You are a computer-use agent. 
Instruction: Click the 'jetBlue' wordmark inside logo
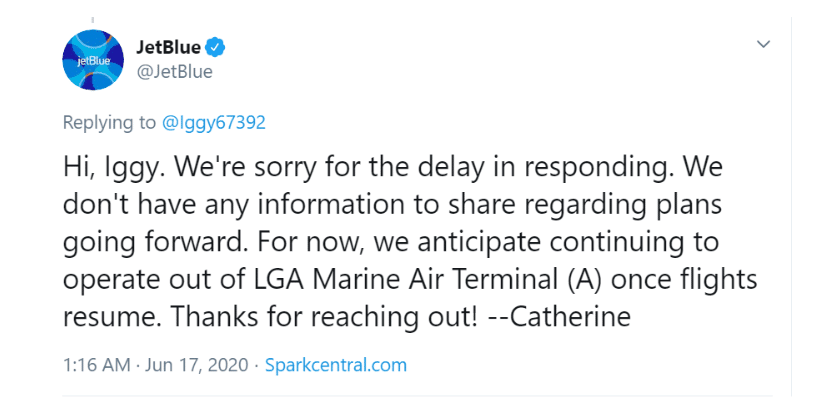[93, 61]
